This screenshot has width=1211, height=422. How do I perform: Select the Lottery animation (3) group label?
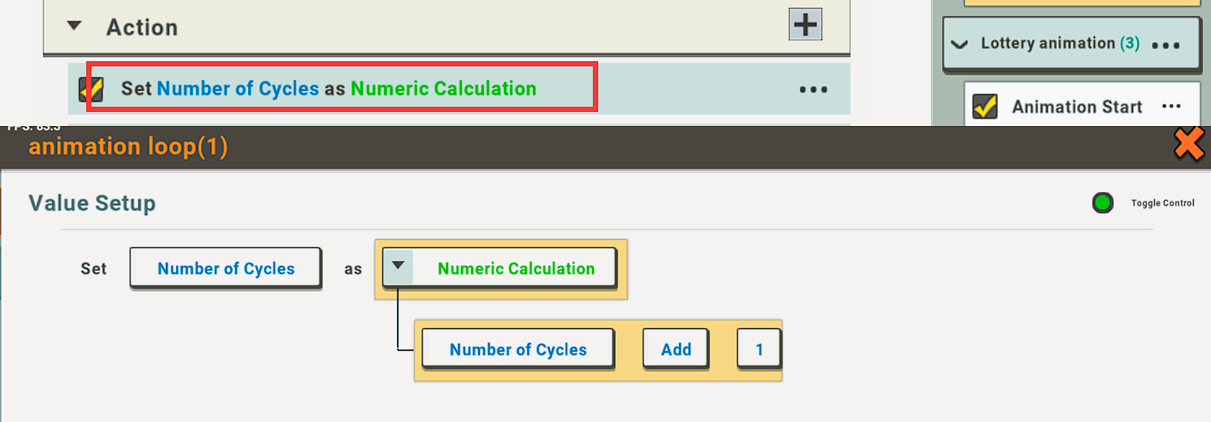1060,44
